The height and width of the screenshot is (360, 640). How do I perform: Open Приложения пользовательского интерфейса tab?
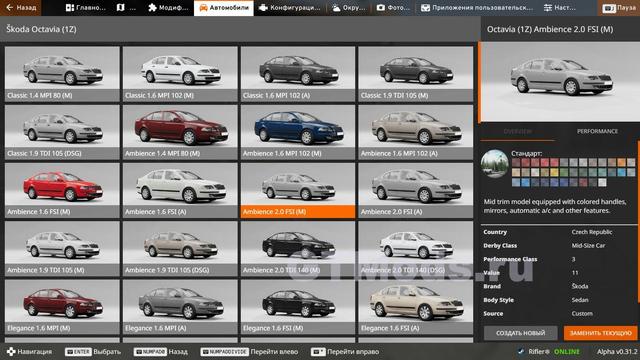pos(477,8)
